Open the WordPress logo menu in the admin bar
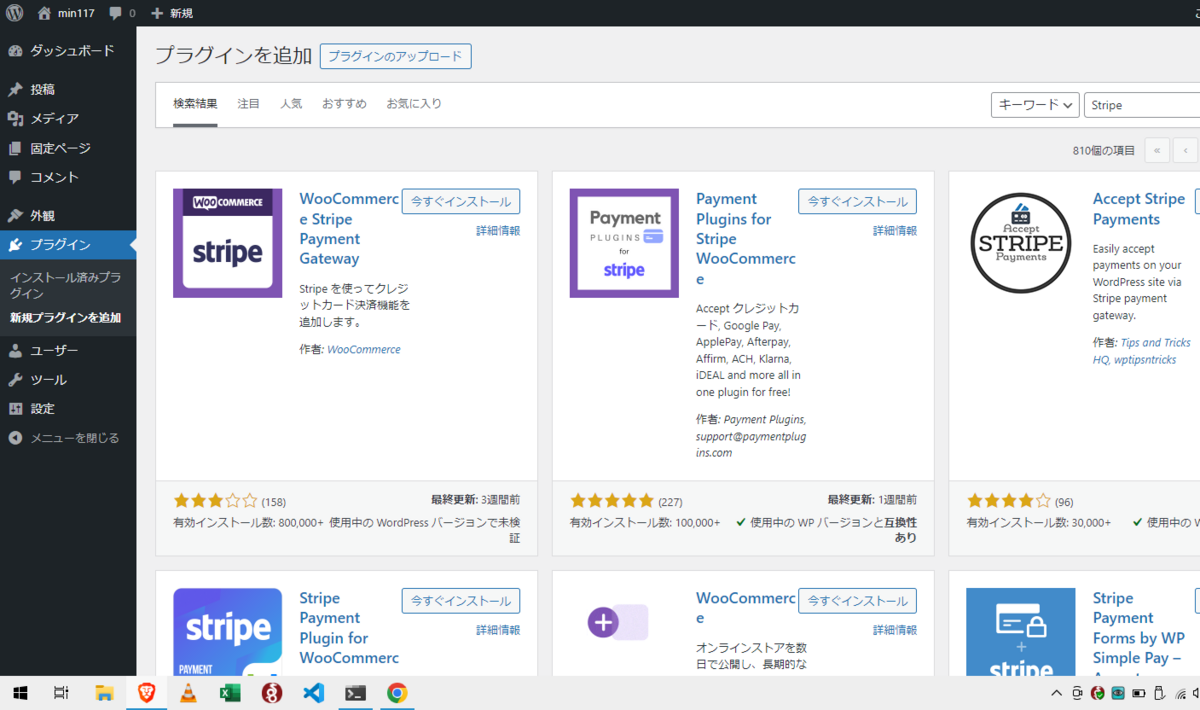 [x=13, y=14]
